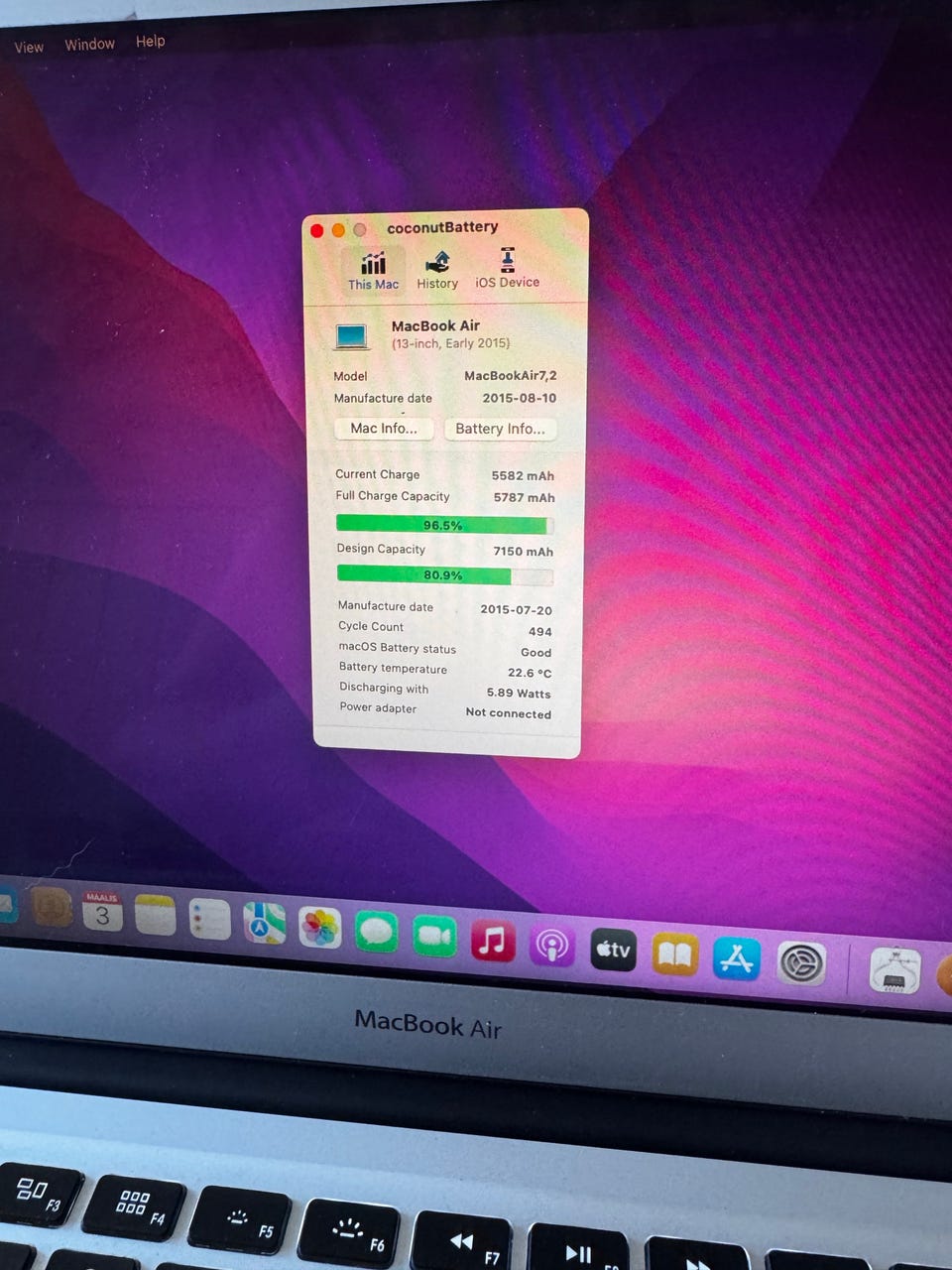Open System Preferences from the dock
This screenshot has height=1270, width=952.
[x=800, y=963]
